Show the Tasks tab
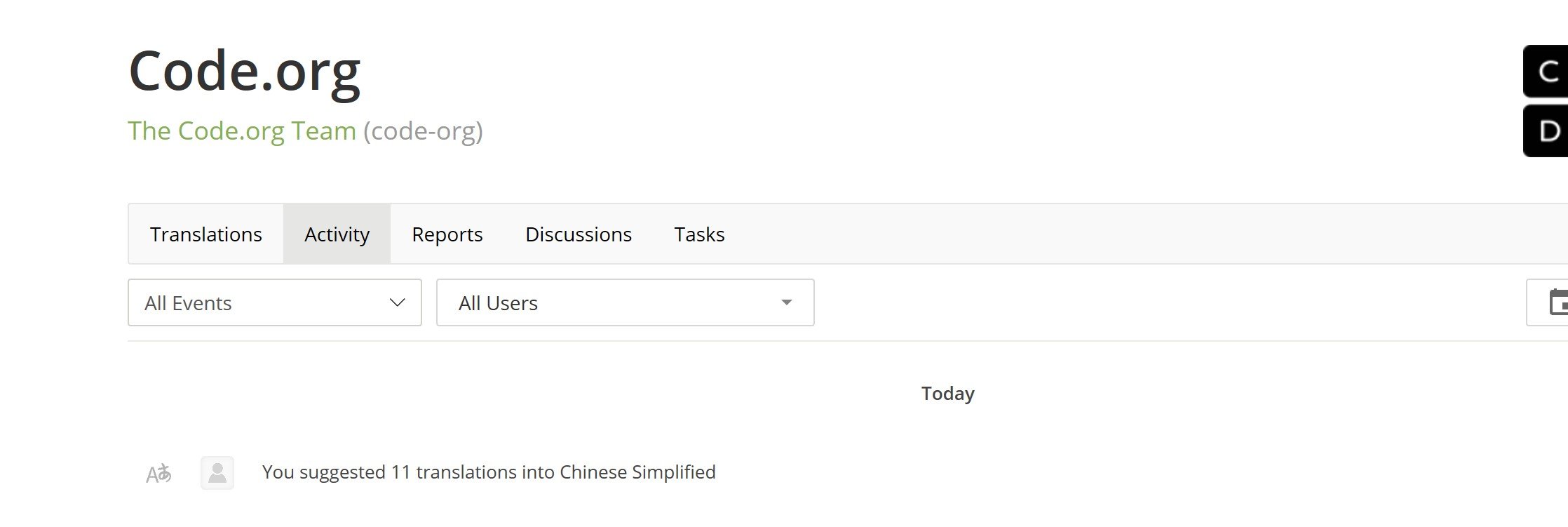Viewport: 1568px width, 527px height. click(699, 234)
